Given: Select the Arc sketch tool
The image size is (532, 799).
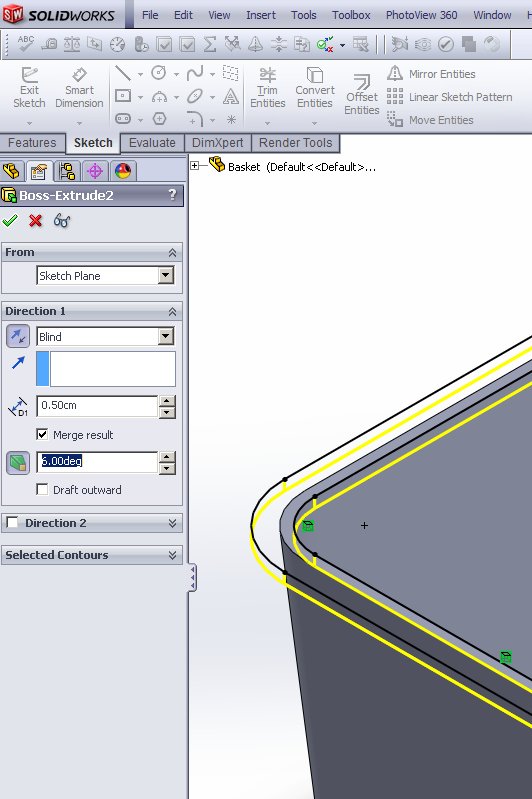Looking at the screenshot, I should click(159, 96).
